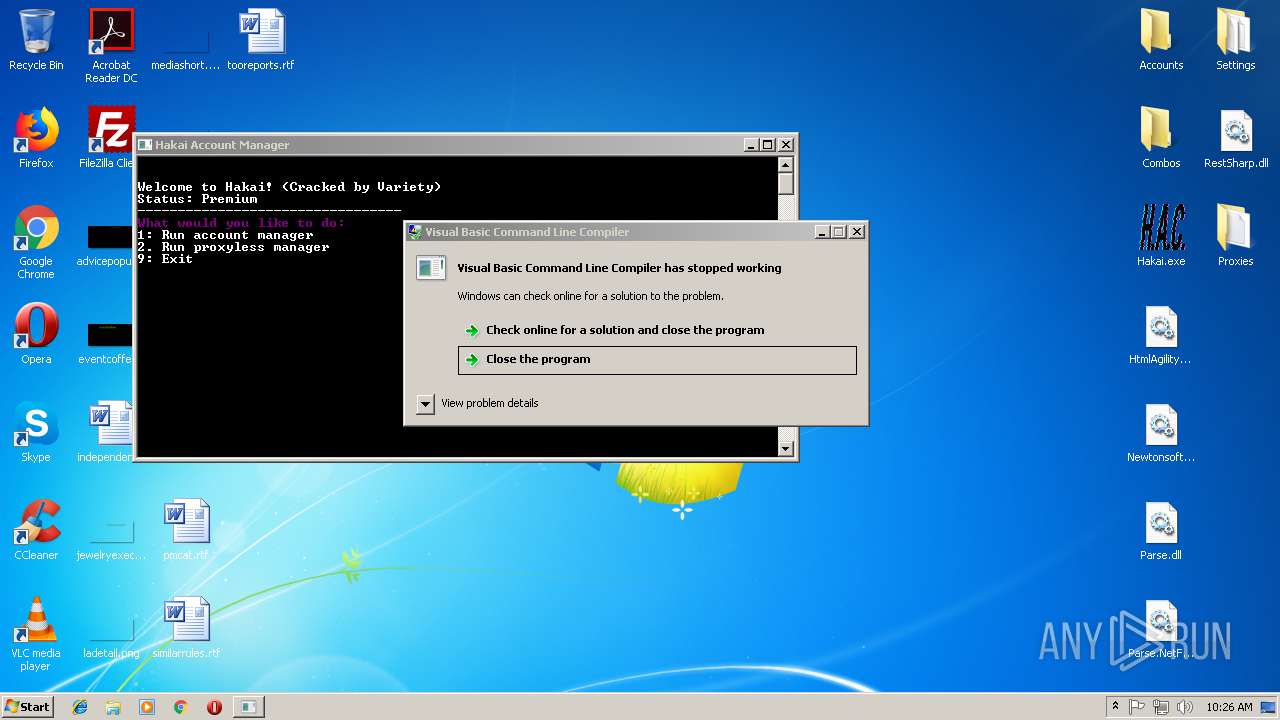Select the jewelryexec file icon

click(x=111, y=540)
